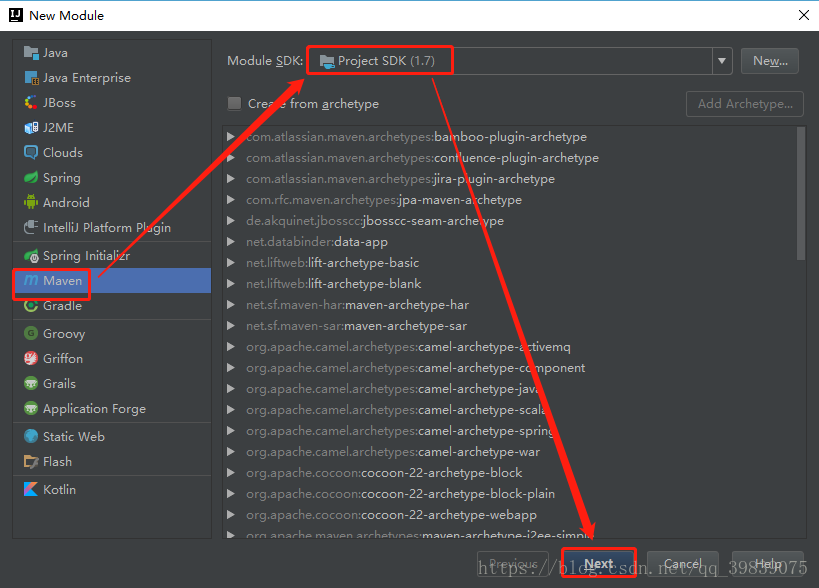Close the New Module dialog
819x588 pixels.
(804, 15)
